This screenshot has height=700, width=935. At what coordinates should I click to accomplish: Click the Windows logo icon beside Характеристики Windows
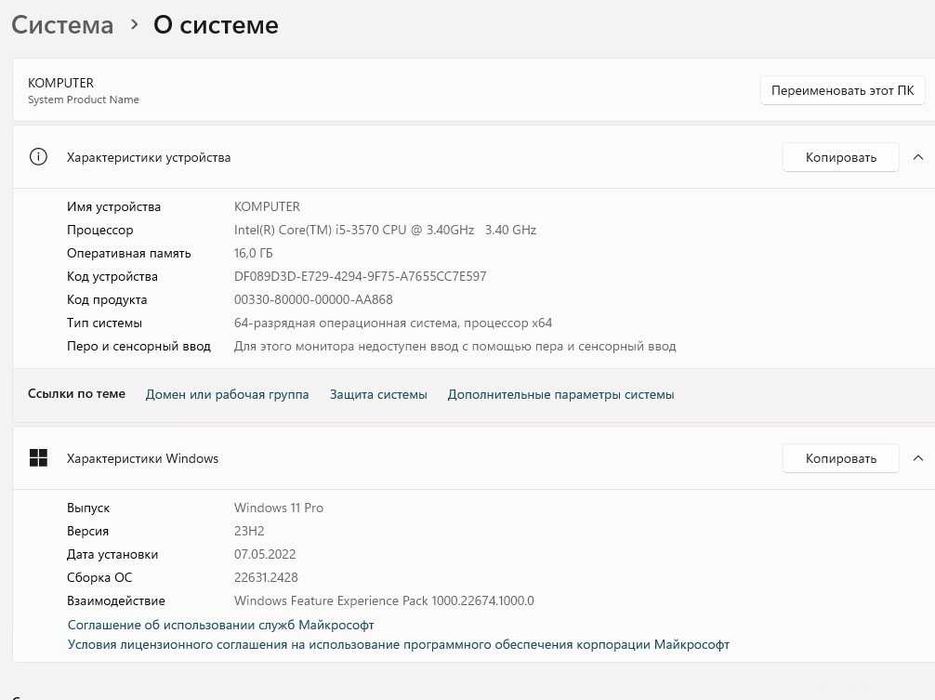[x=38, y=458]
